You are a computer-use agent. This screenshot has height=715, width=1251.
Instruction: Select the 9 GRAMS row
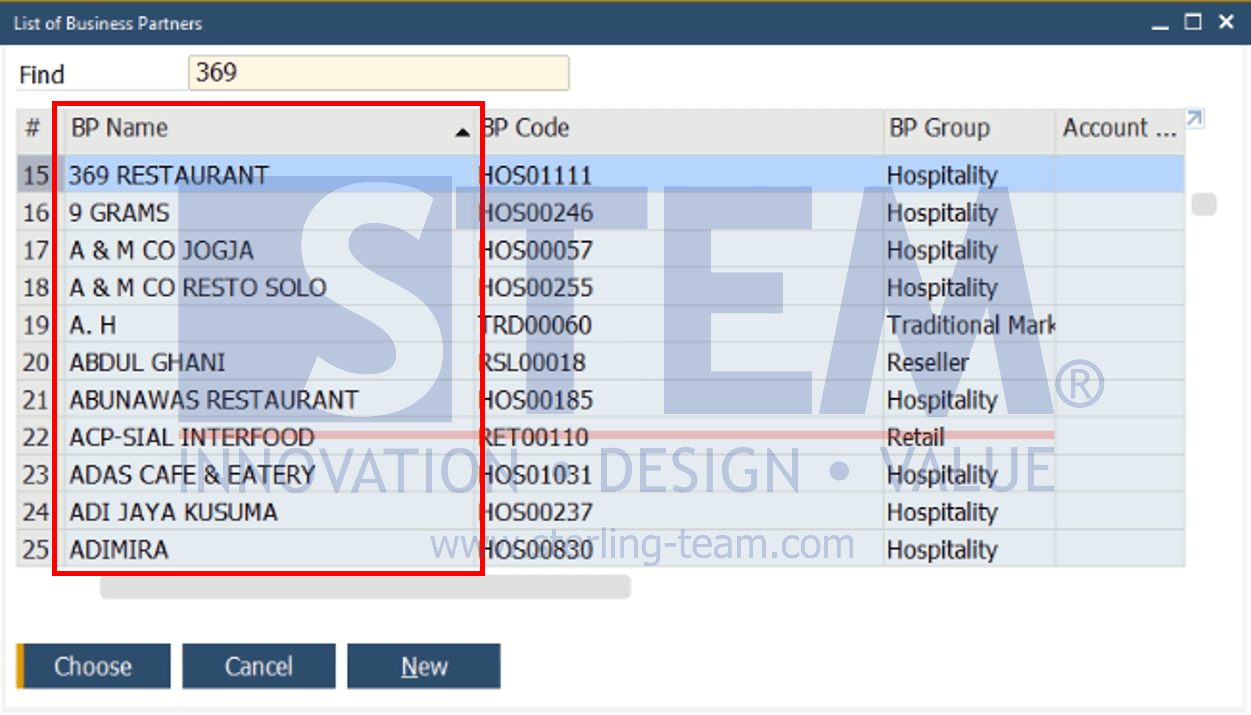[601, 213]
